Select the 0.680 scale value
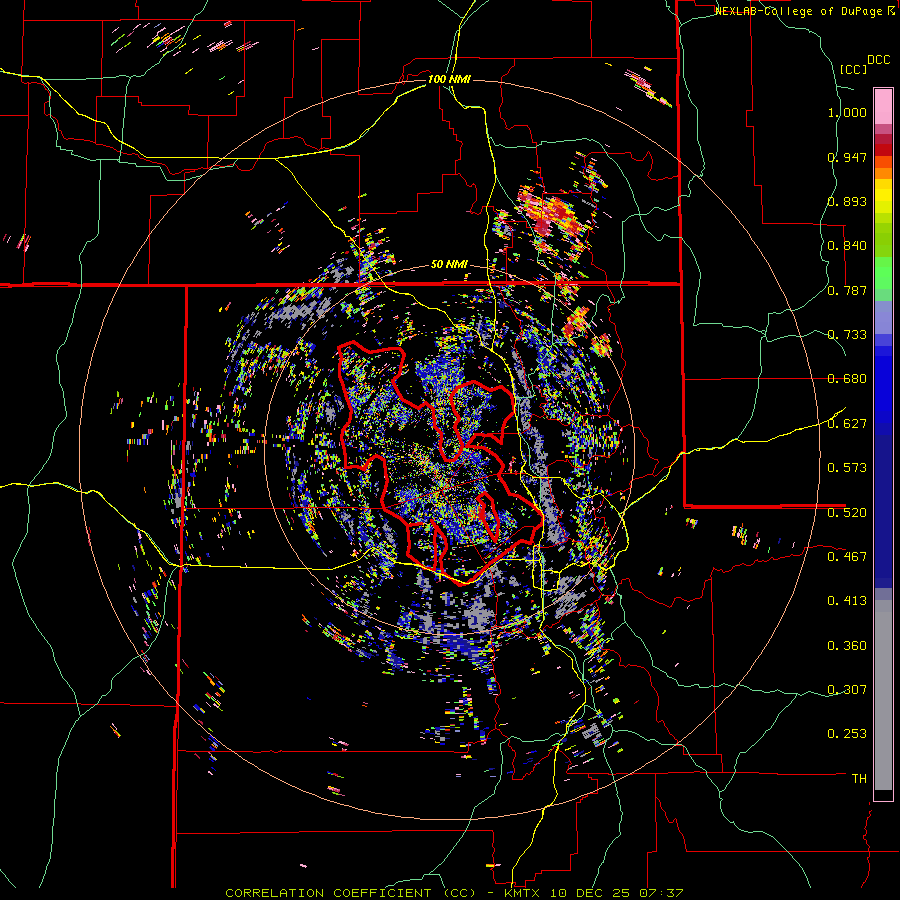 coord(847,379)
